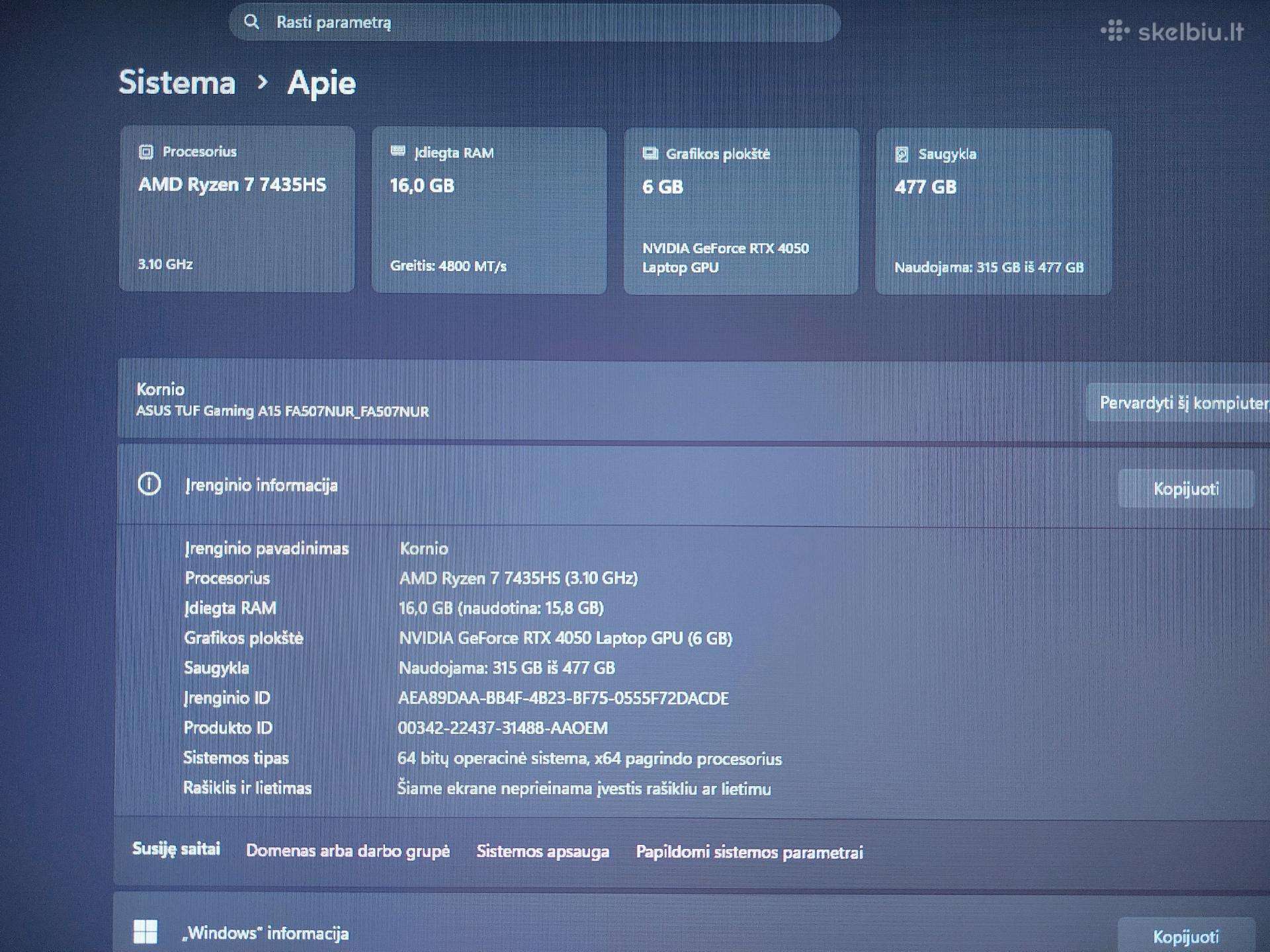Click the device name "Kornio" value in the info list
This screenshot has height=952, width=1270.
coord(424,548)
